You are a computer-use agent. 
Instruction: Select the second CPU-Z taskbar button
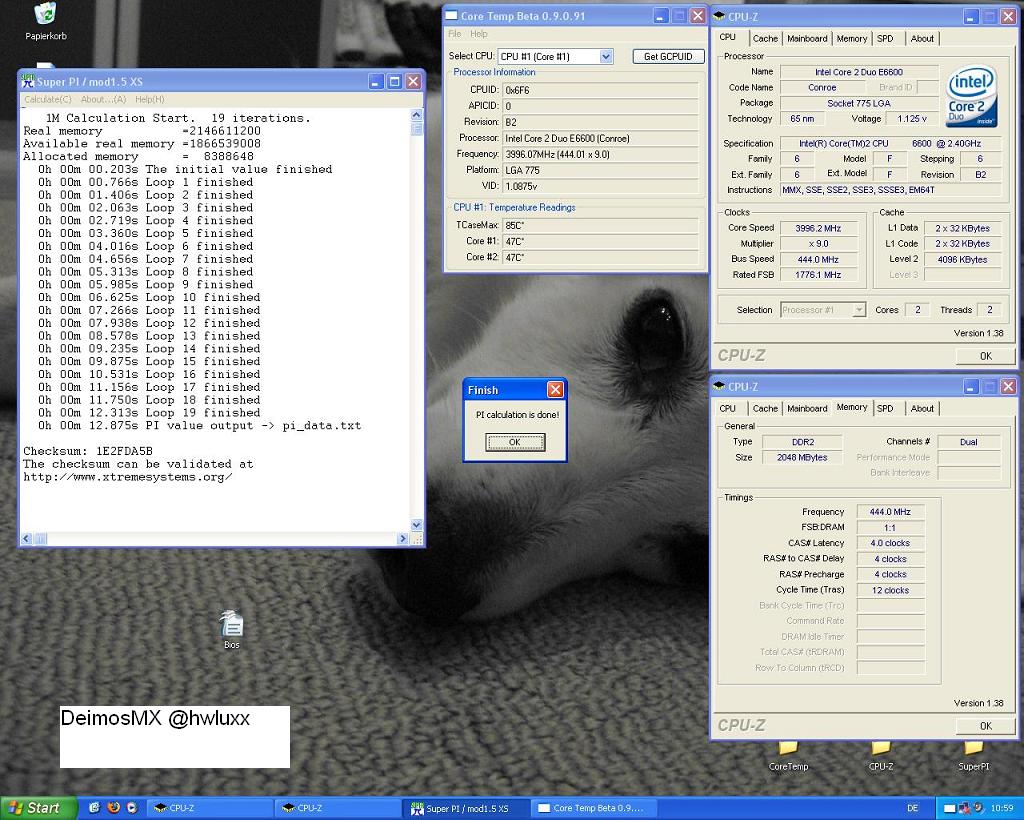338,808
